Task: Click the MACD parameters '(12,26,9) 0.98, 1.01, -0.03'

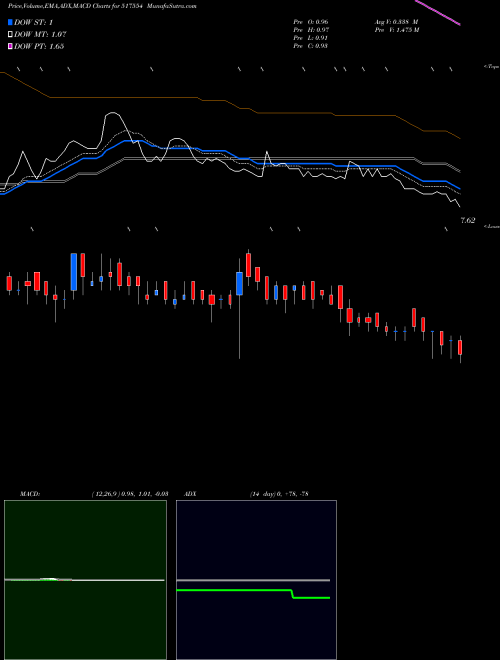Action: click(x=129, y=494)
